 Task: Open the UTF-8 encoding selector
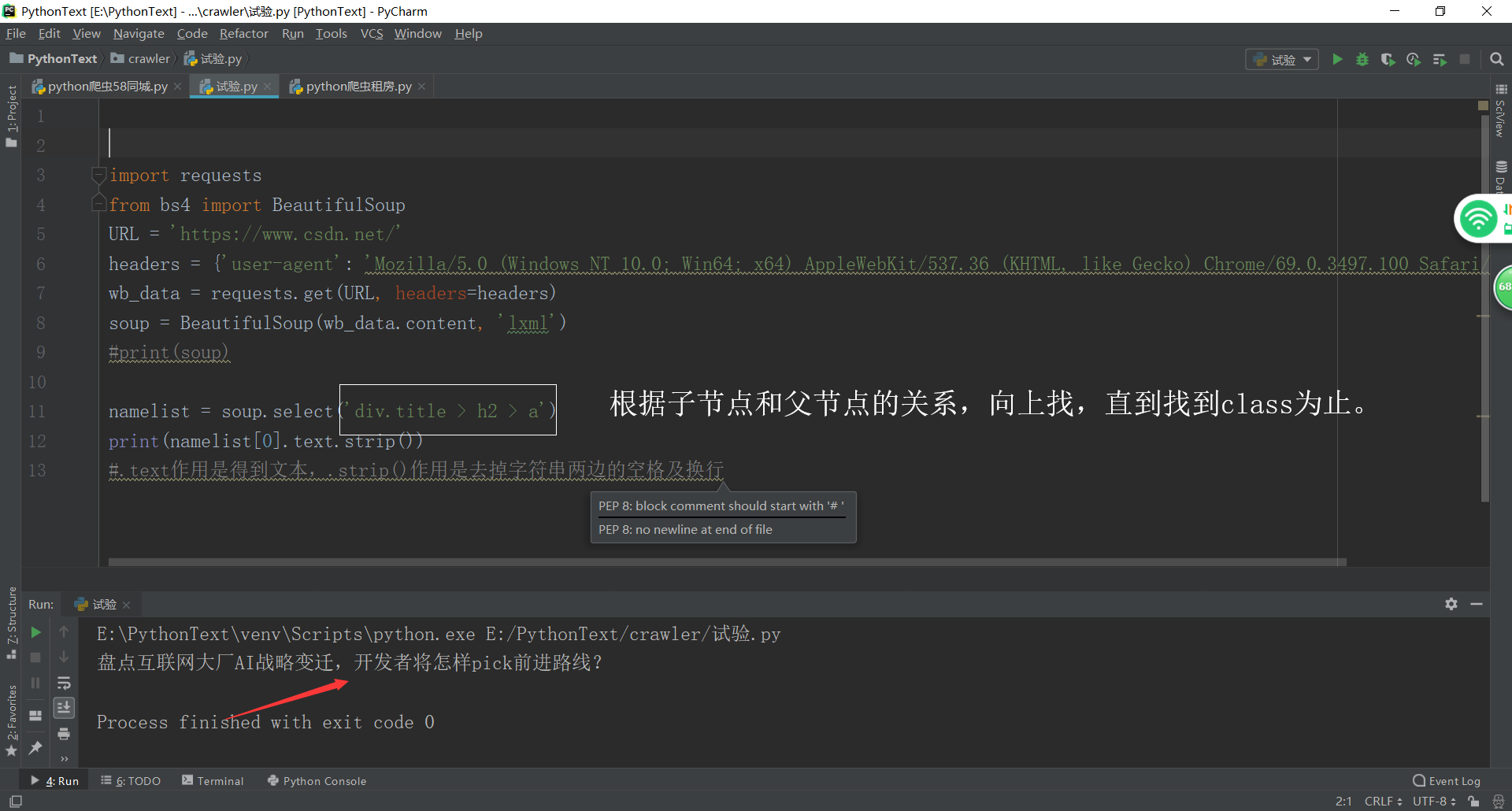coord(1429,801)
